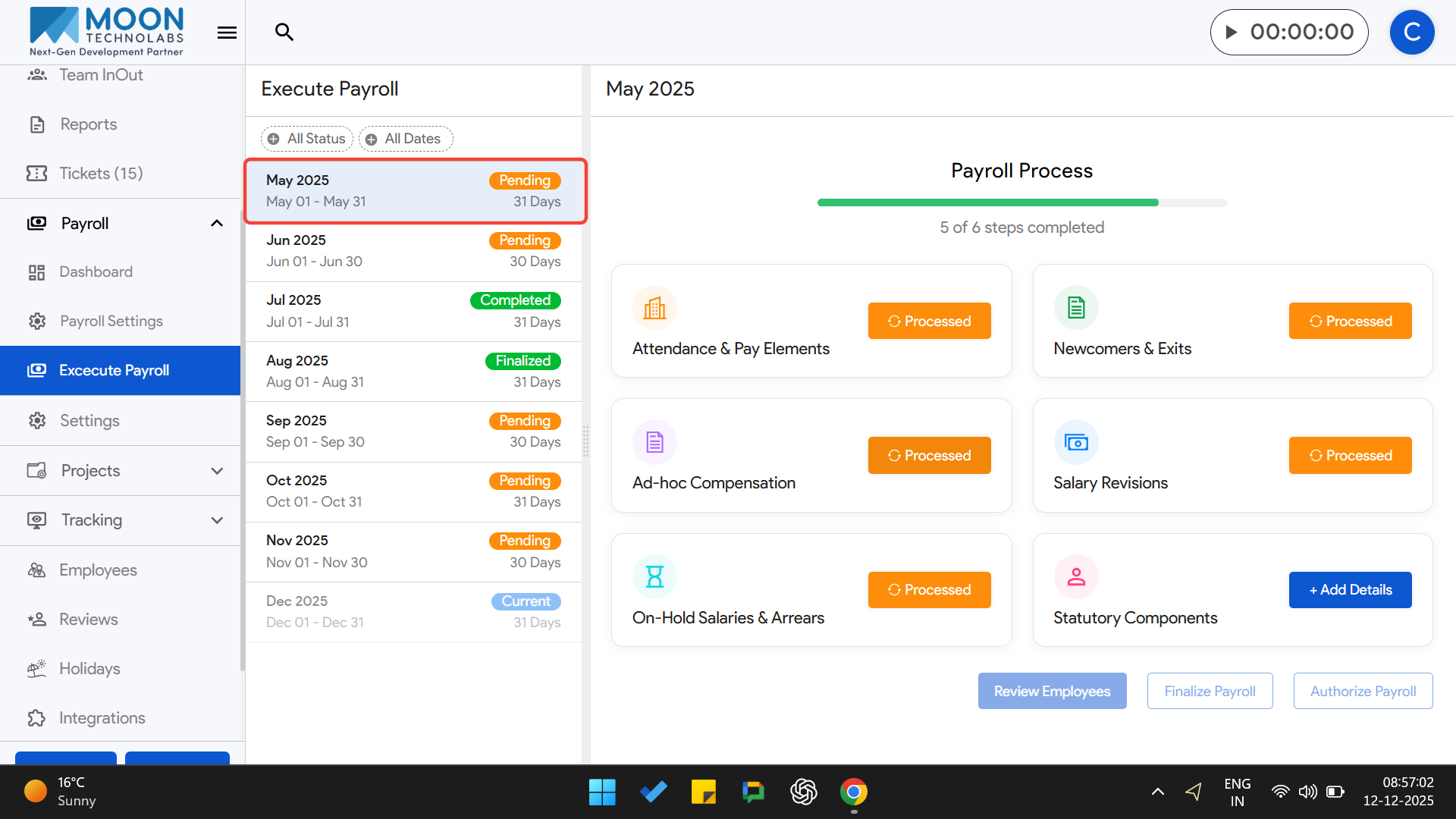The image size is (1456, 819).
Task: Click the On-Hold Salaries hourglass icon
Action: pos(654,577)
